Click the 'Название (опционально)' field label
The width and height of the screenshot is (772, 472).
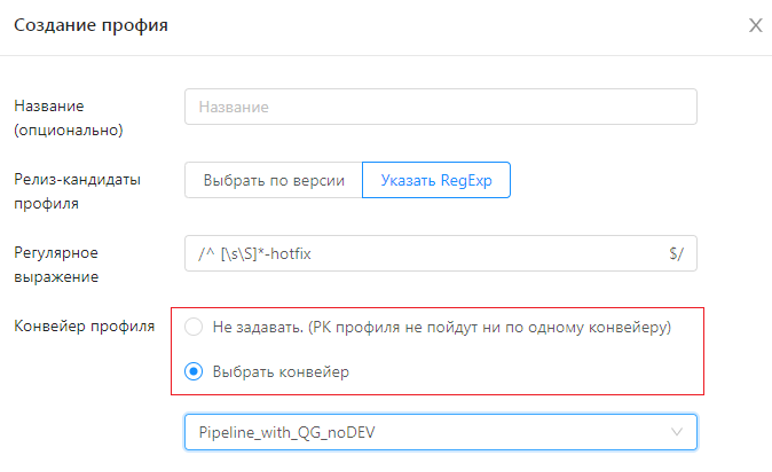[67, 117]
